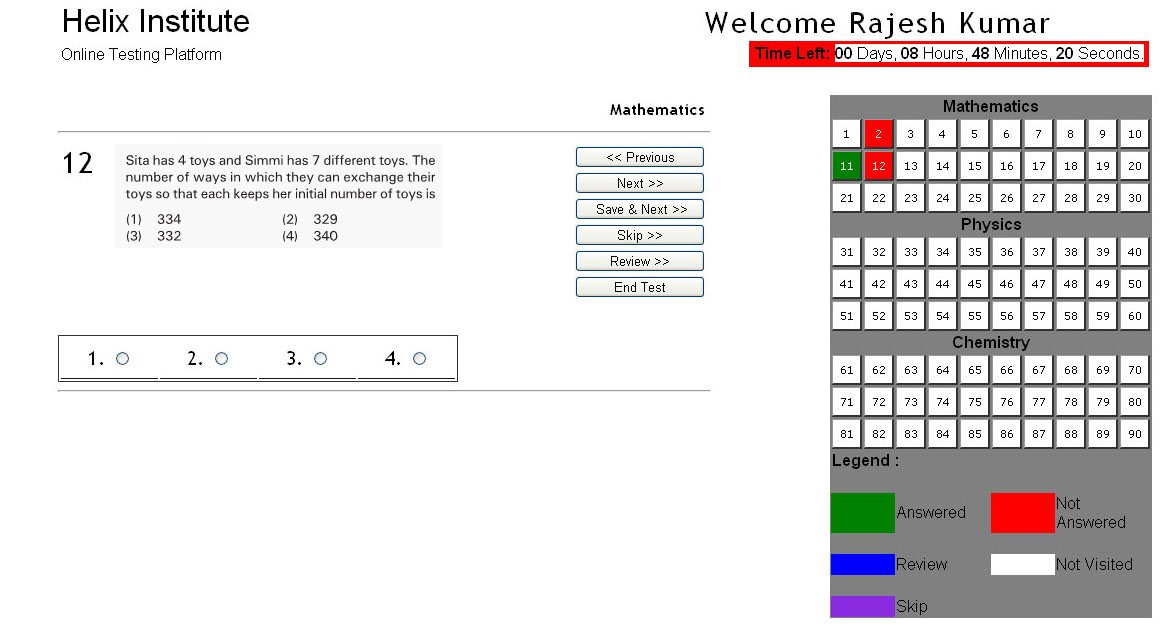This screenshot has width=1174, height=644.
Task: Go to Chemistry question 87
Action: tap(1038, 434)
